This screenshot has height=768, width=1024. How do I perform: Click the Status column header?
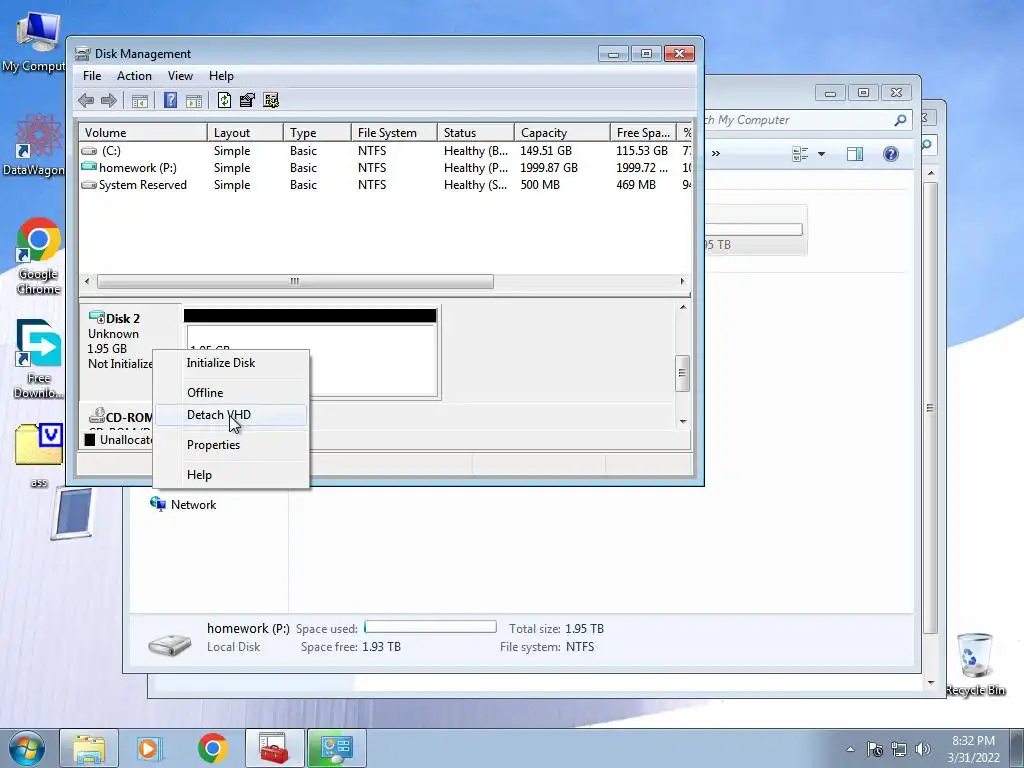[x=475, y=133]
